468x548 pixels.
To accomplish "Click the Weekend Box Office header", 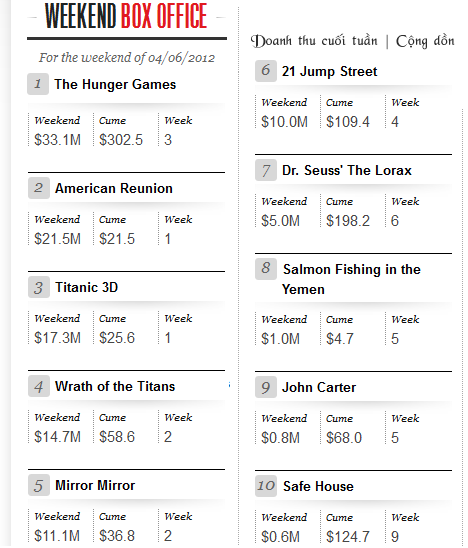I will tap(126, 16).
